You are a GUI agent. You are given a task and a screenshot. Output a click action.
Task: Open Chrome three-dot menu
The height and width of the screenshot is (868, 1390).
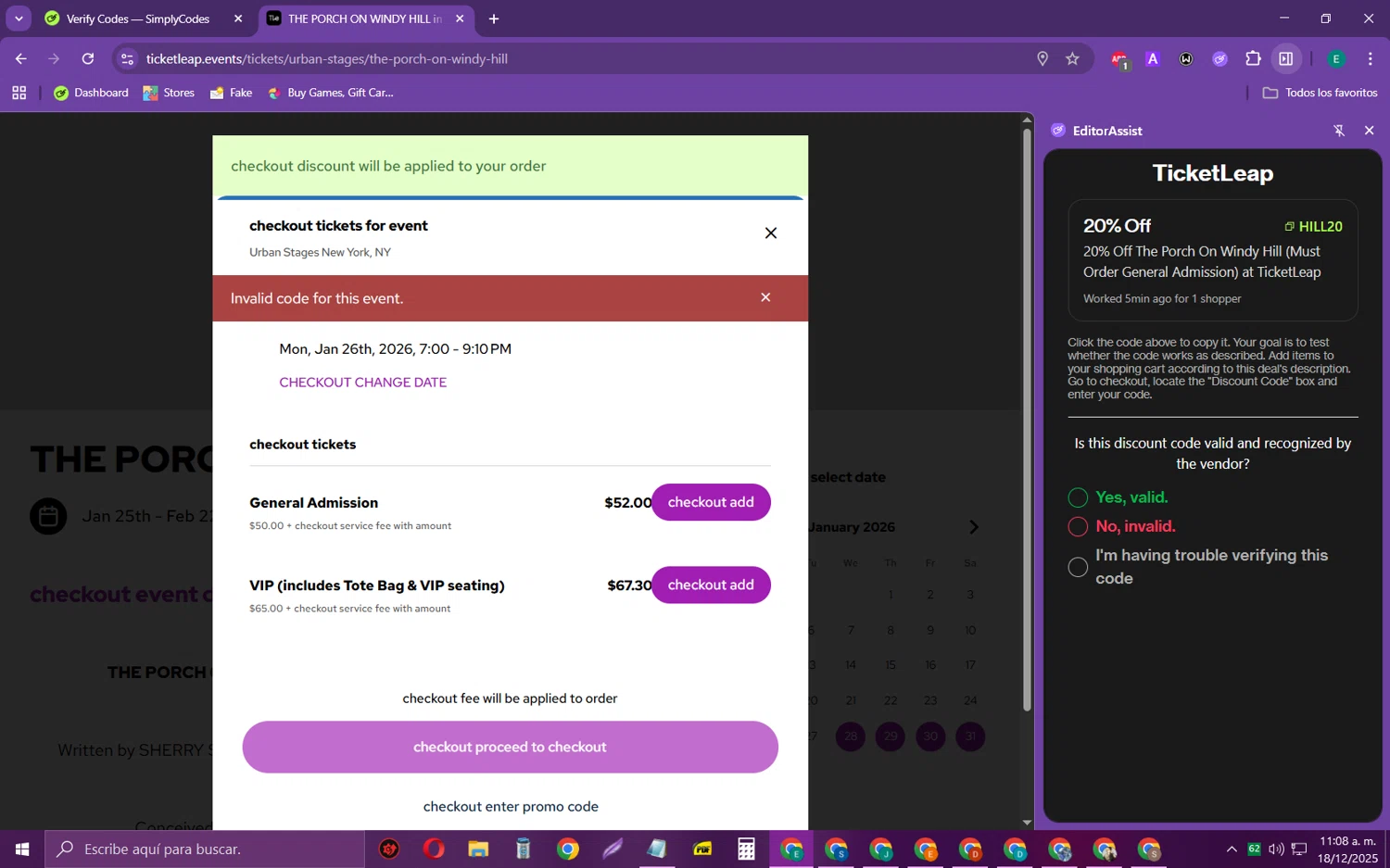point(1370,58)
